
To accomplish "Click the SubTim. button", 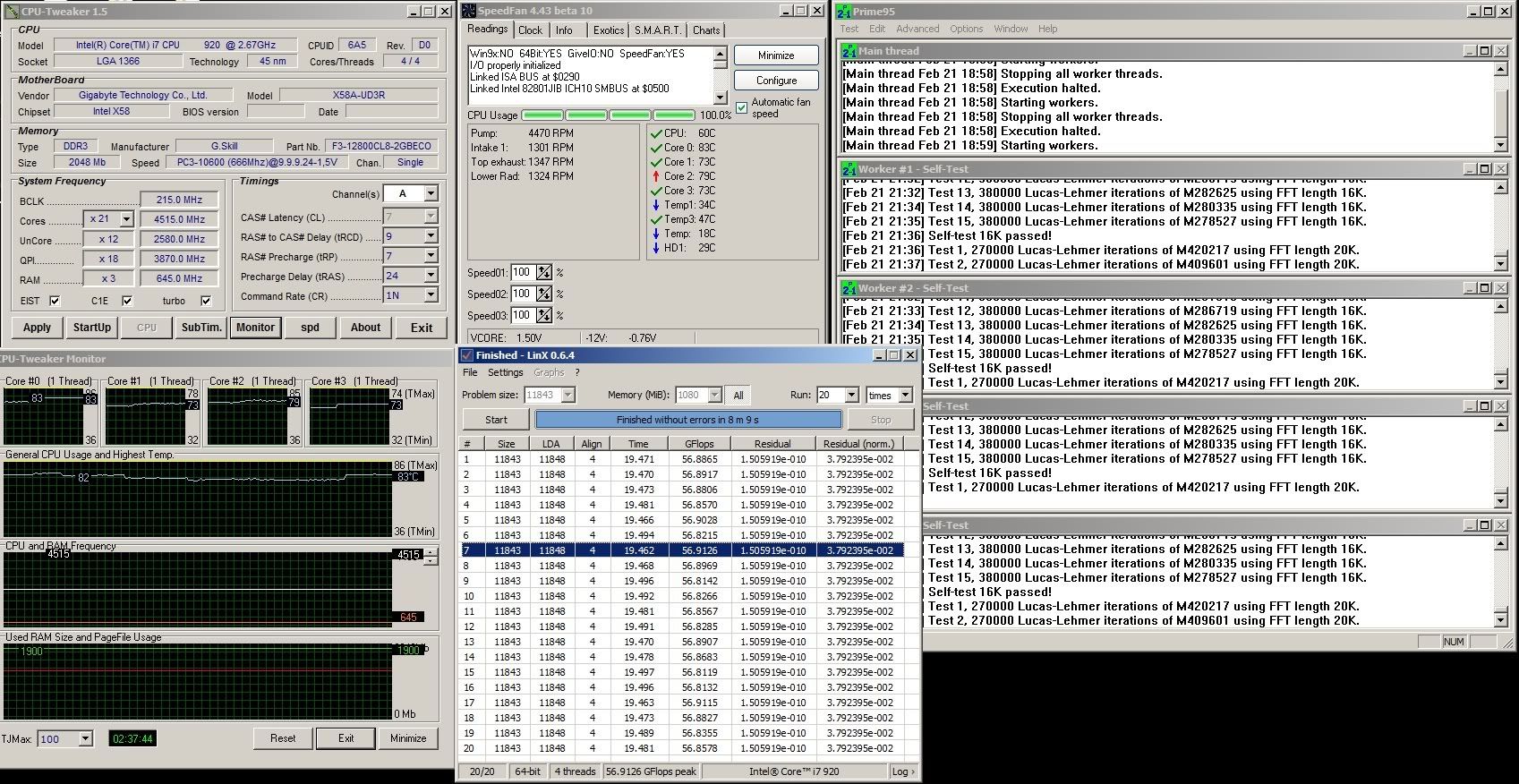I will coord(201,328).
